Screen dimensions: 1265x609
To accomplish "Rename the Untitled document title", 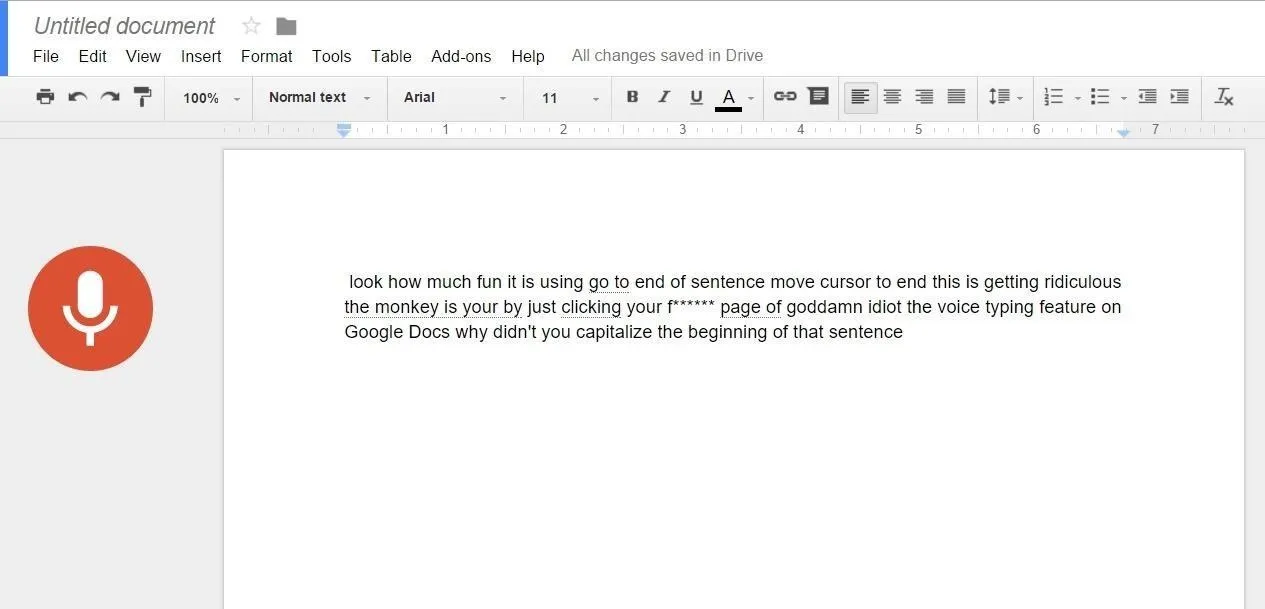I will coord(124,26).
